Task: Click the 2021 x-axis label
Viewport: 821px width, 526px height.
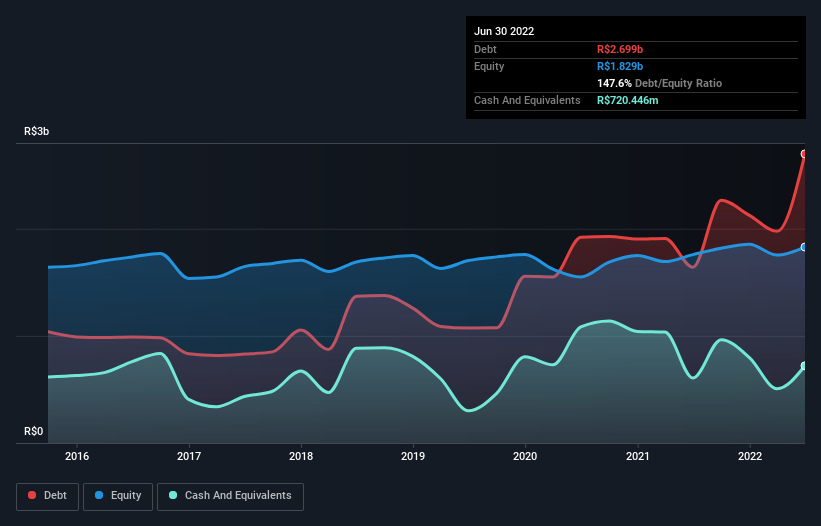Action: [638, 456]
